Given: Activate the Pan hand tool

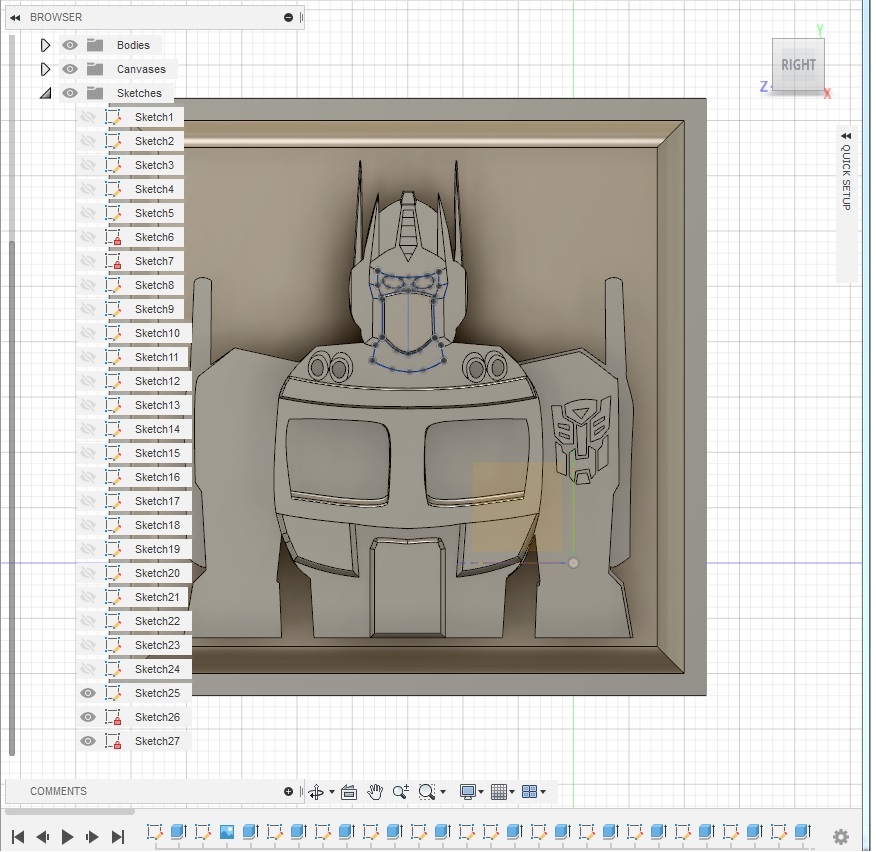Looking at the screenshot, I should point(375,792).
